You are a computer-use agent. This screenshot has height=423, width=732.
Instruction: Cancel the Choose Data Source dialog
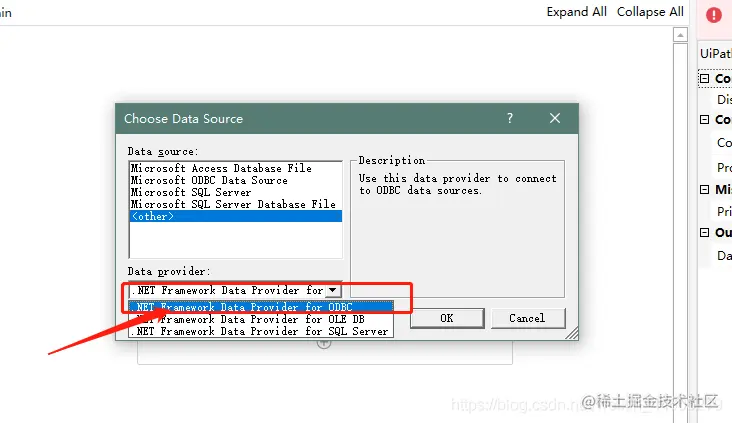(x=528, y=318)
